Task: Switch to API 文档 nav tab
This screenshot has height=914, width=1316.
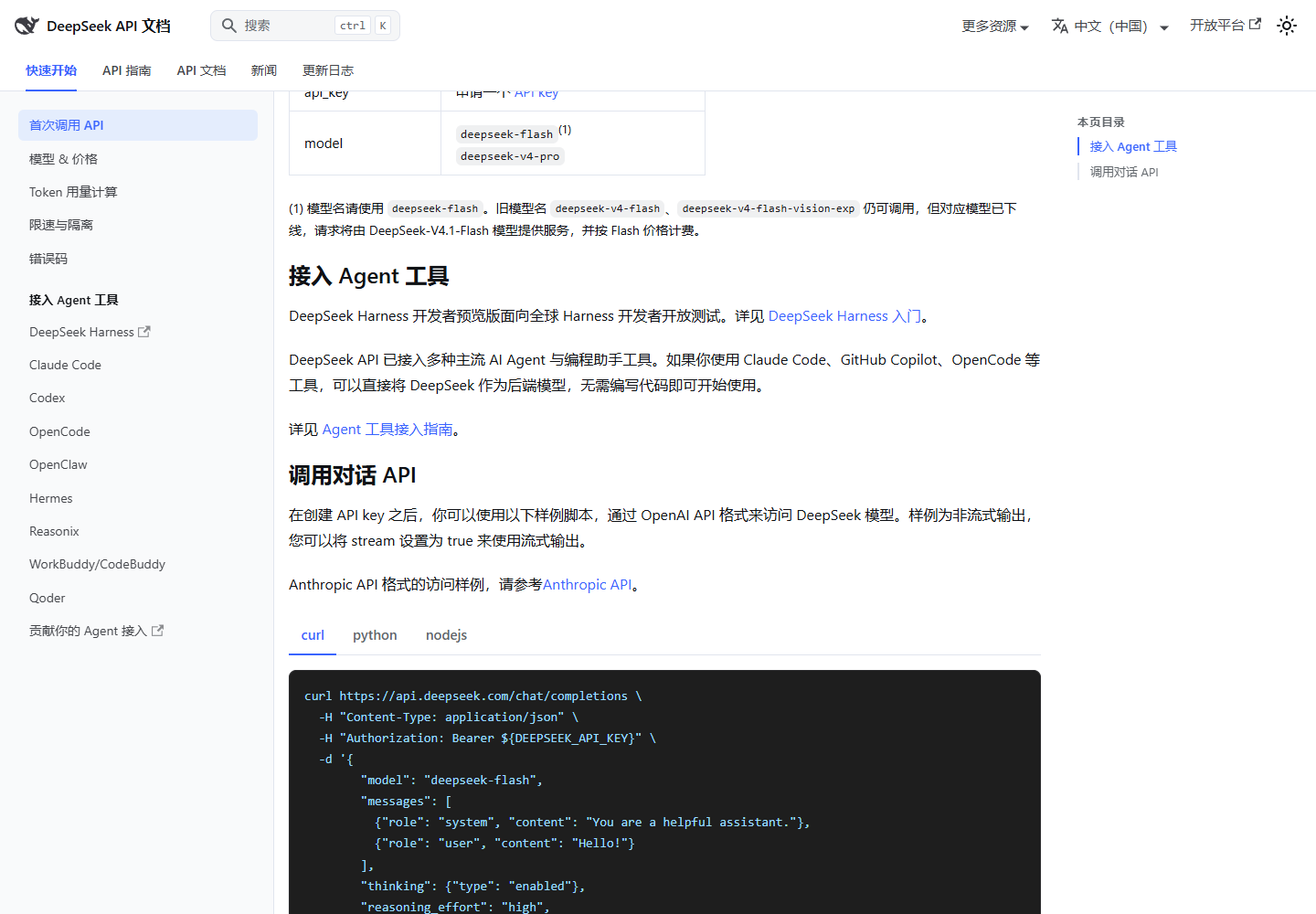Action: pos(201,70)
